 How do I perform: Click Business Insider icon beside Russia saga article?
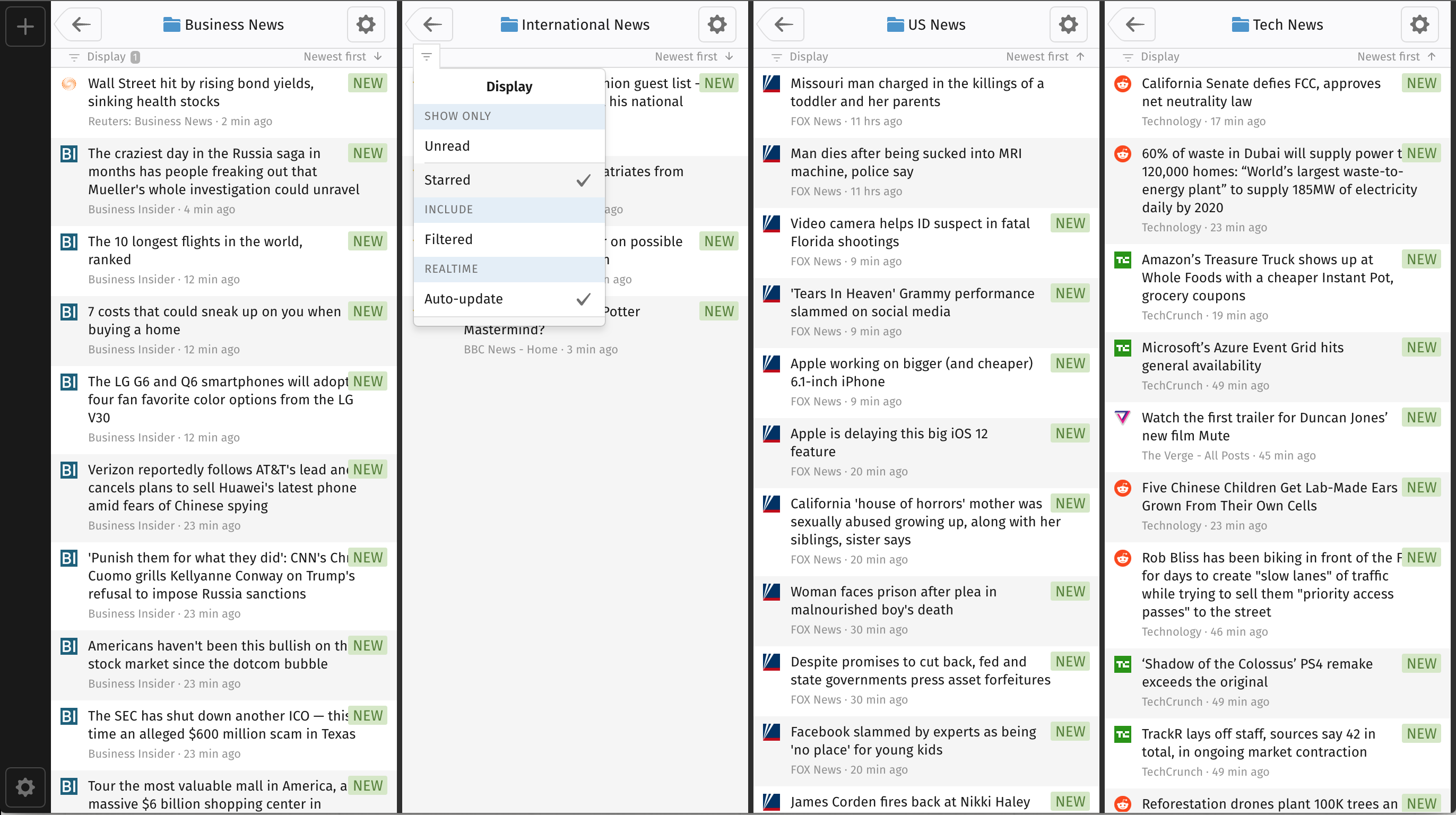pos(69,154)
